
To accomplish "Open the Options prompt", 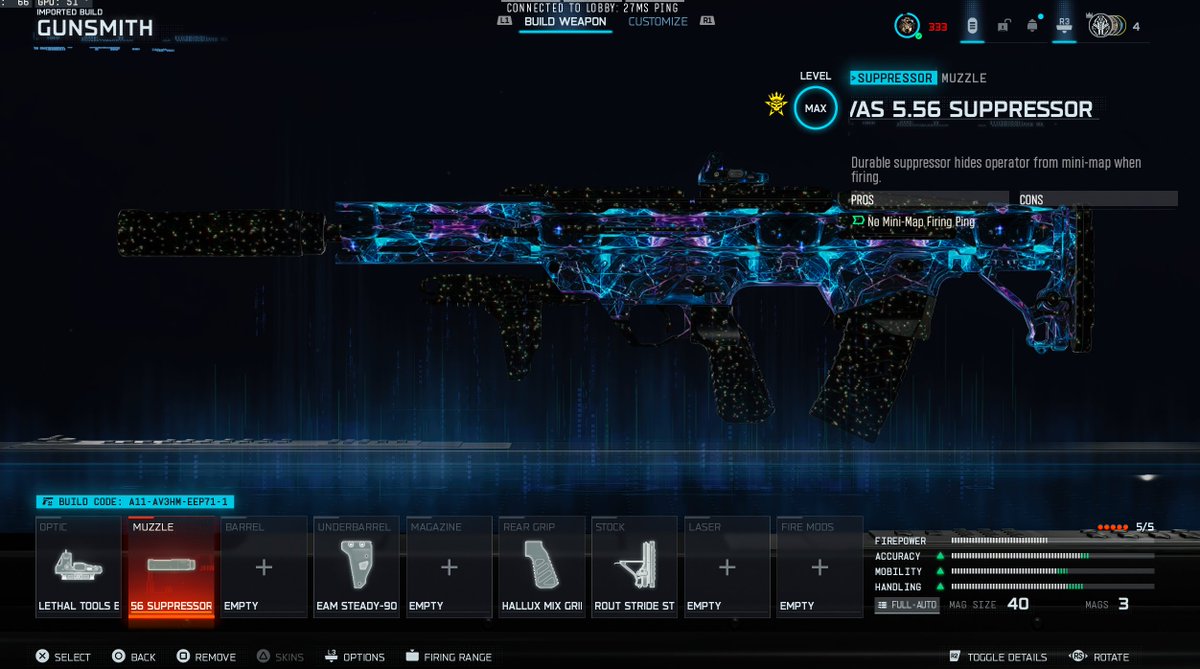I will coord(355,657).
